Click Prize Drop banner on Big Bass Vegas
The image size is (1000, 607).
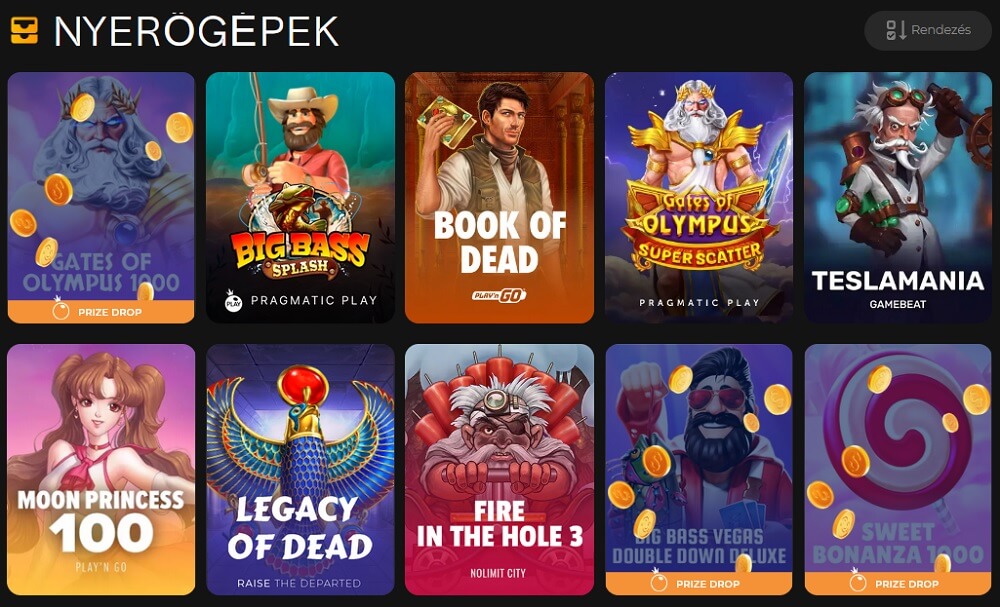(x=699, y=584)
